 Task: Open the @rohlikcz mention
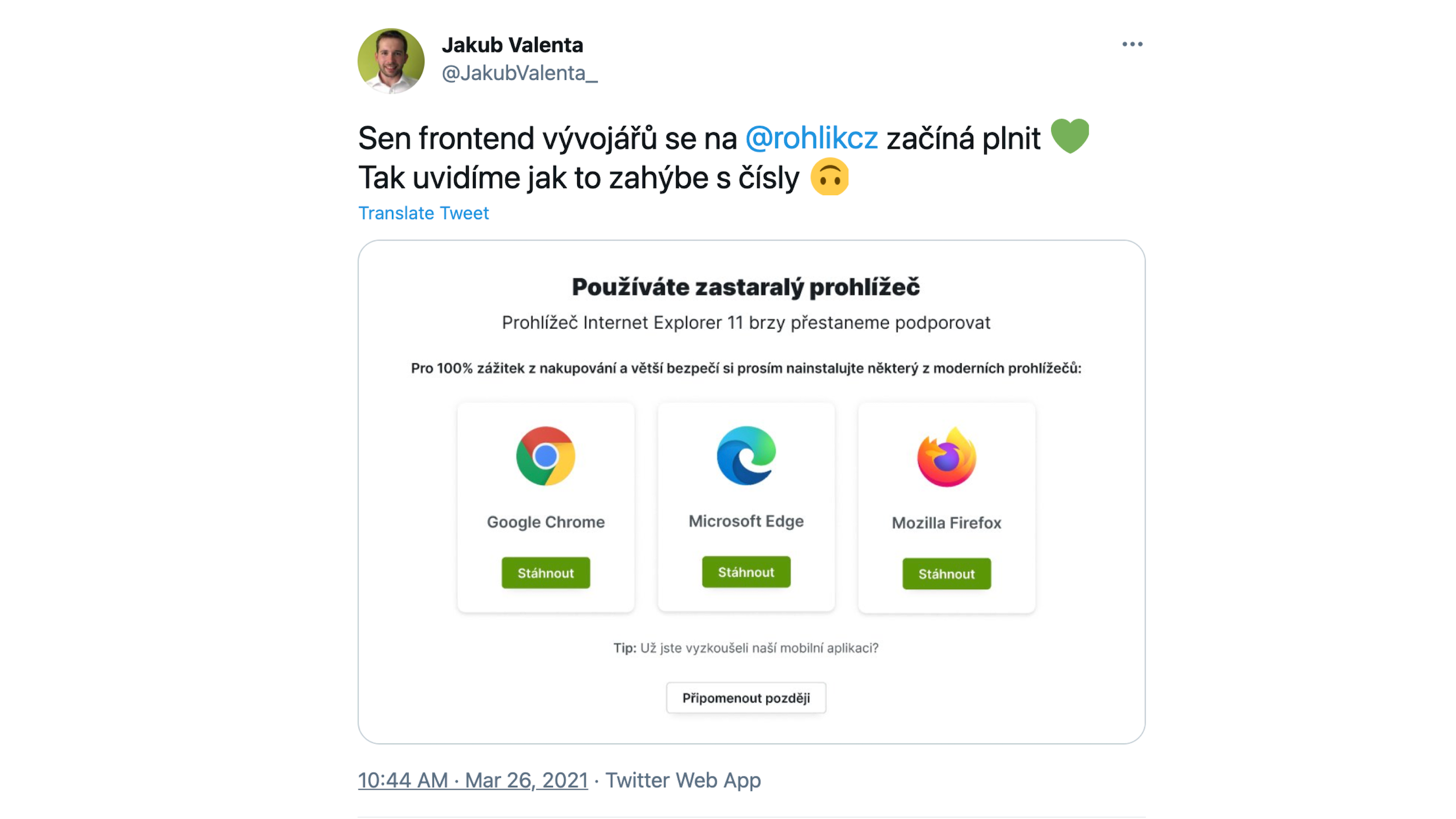pos(811,139)
